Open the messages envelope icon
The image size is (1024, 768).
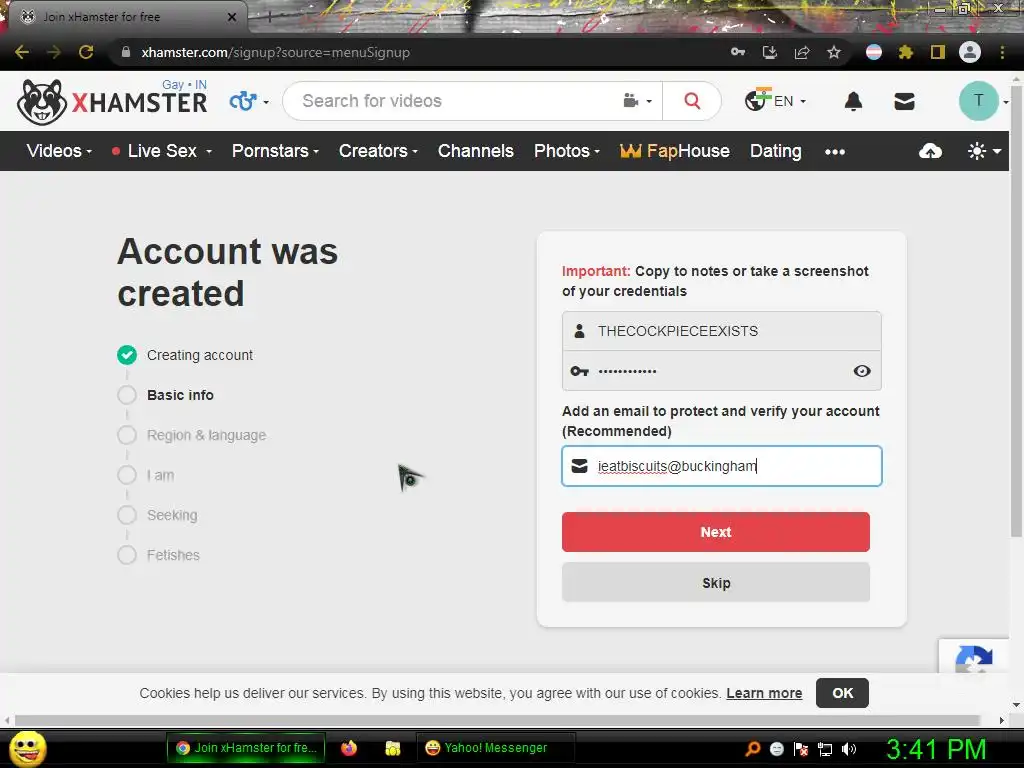(x=904, y=101)
